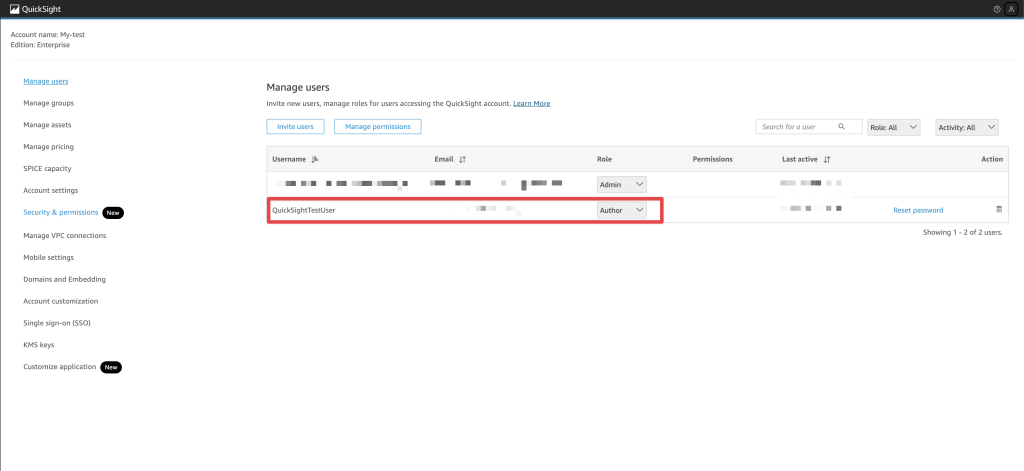1024x471 pixels.
Task: Open Account customization section
Action: pos(61,301)
